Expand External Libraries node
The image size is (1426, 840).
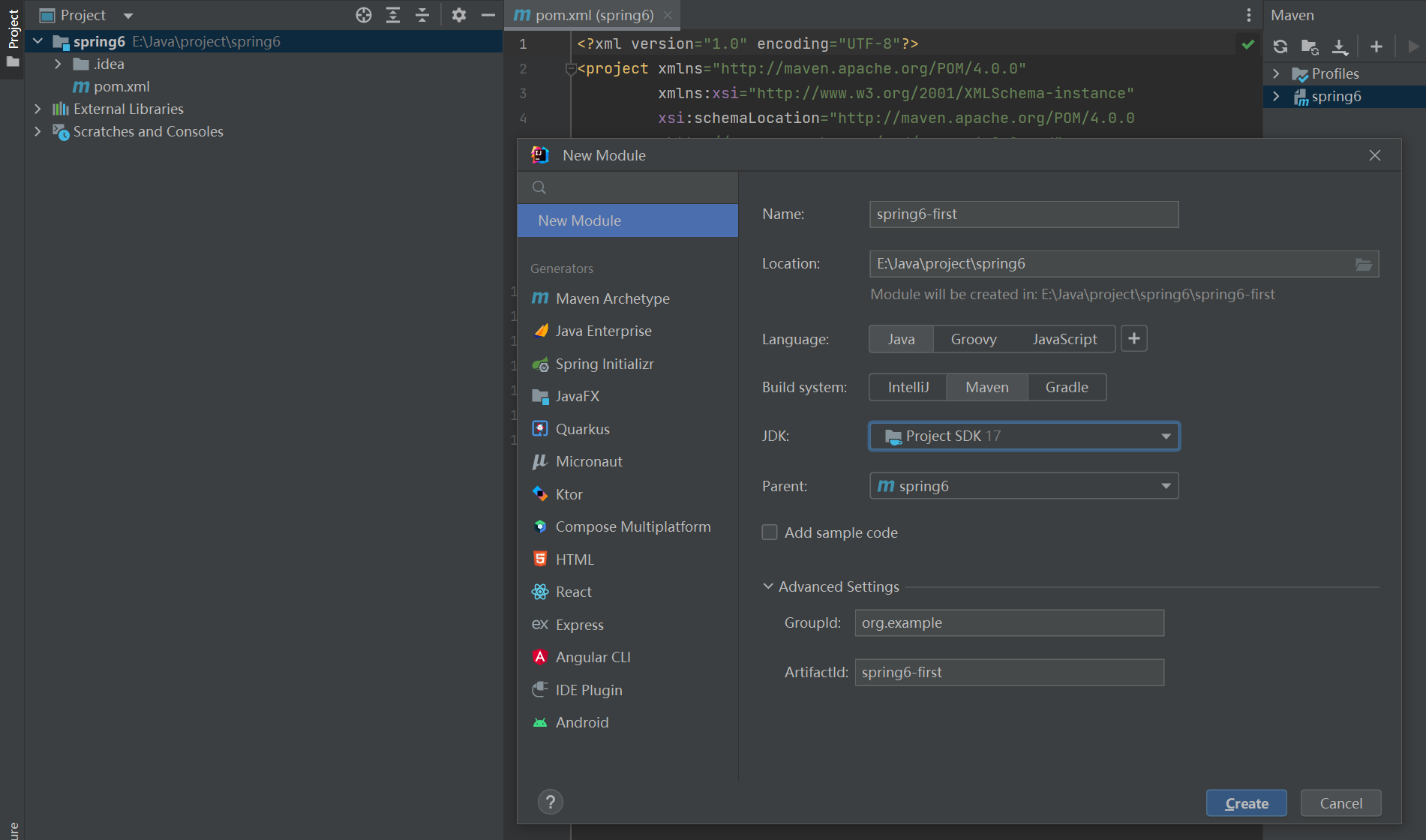pos(38,109)
